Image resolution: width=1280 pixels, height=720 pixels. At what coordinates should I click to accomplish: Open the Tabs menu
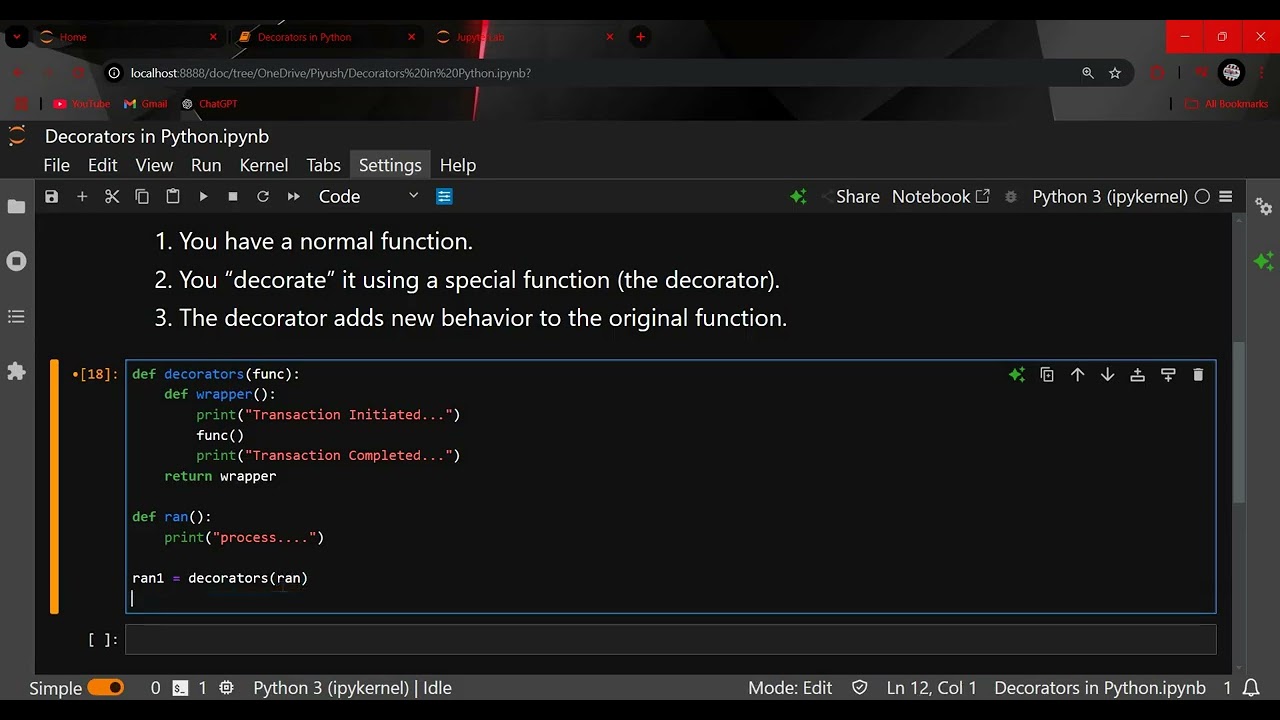click(x=323, y=165)
